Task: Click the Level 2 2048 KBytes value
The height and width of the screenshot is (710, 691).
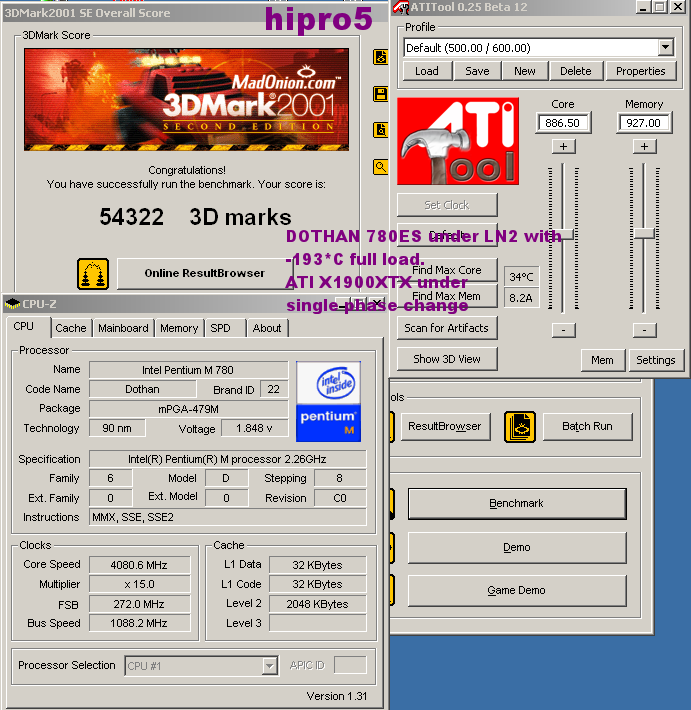Action: (x=317, y=604)
